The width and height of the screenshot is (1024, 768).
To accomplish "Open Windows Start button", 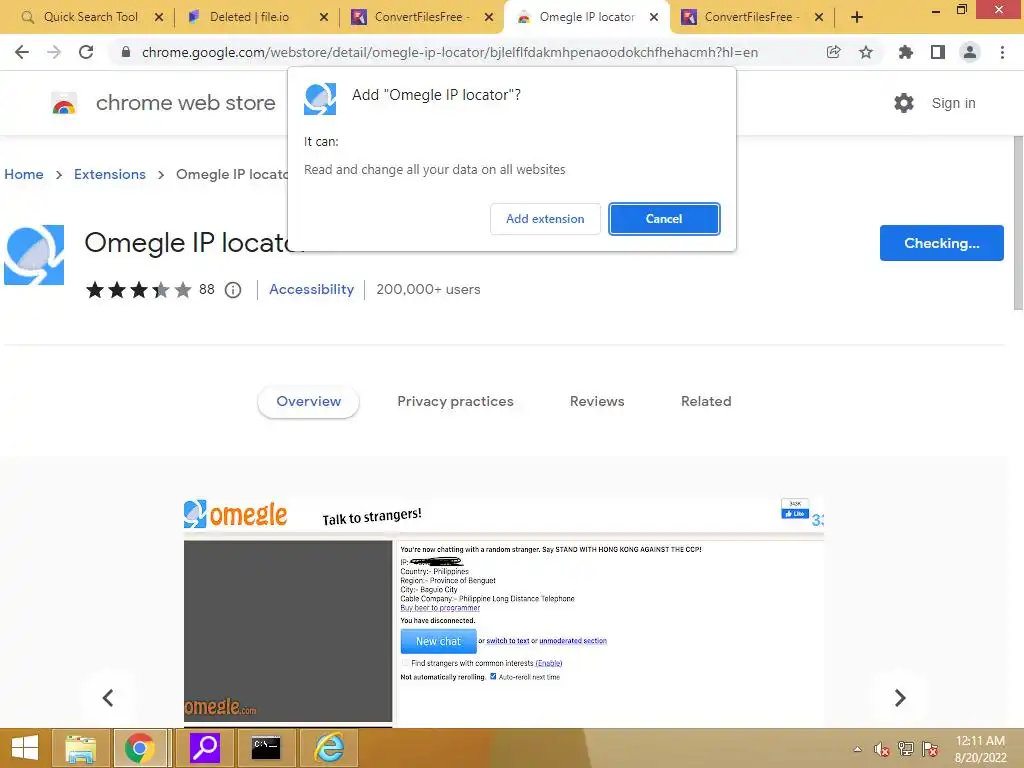I will tap(25, 748).
